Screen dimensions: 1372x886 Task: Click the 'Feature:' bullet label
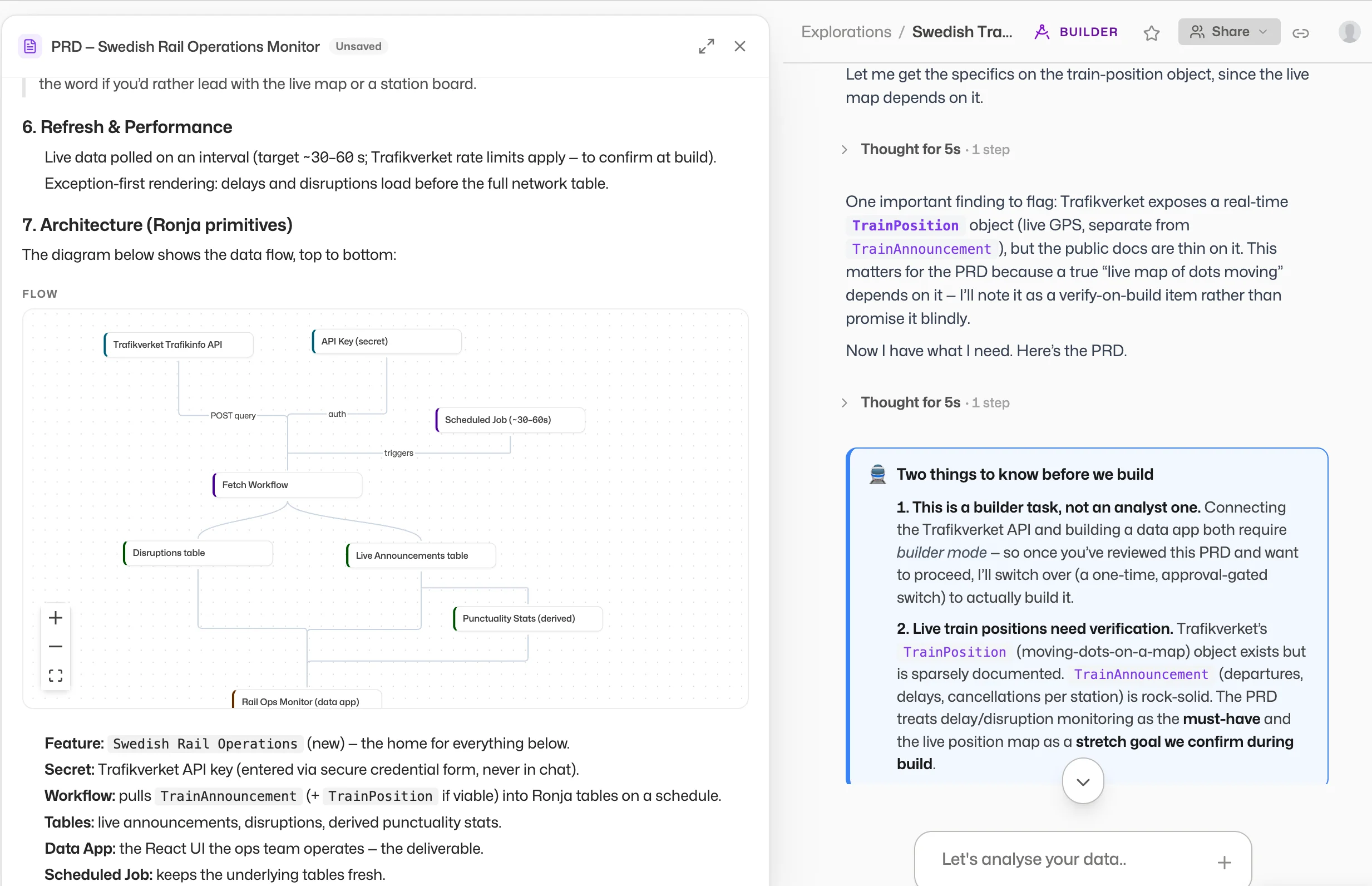tap(74, 744)
